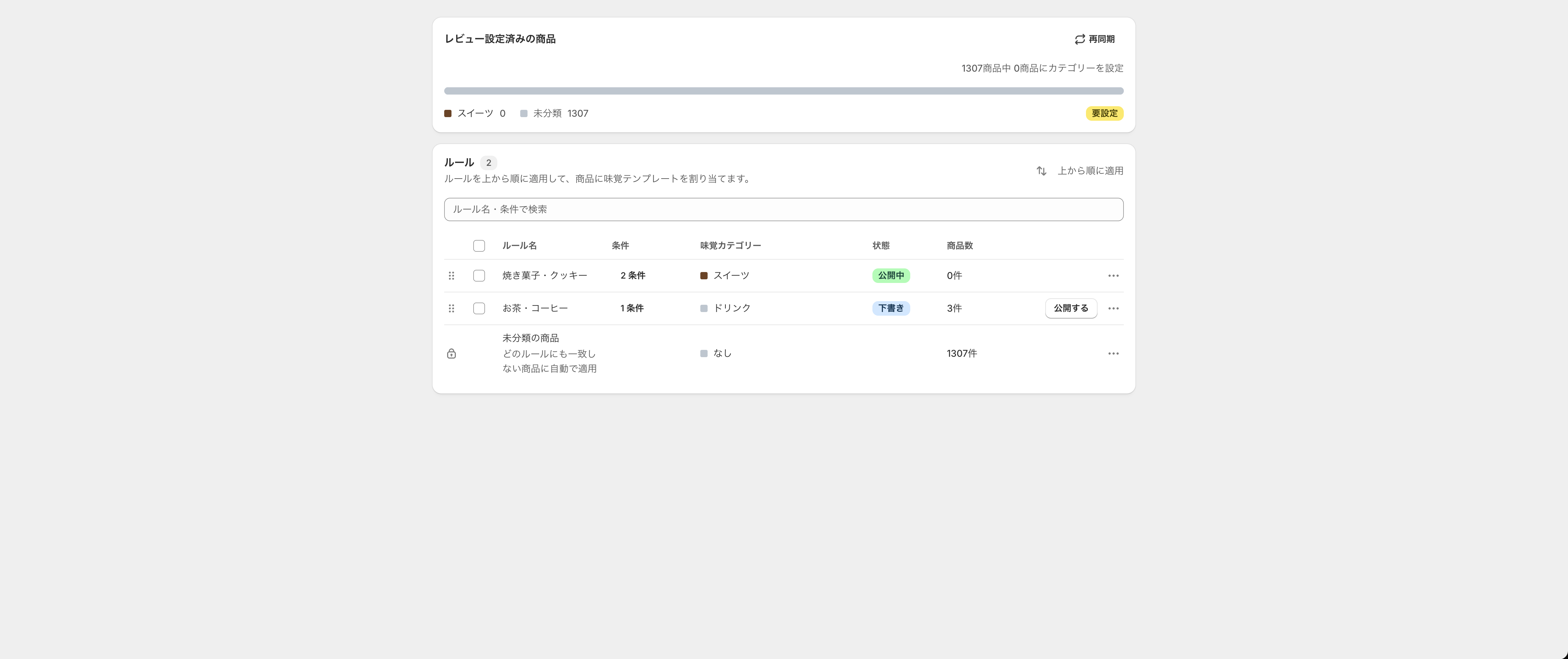Grab the drag handle of 焼き菓子・クッキー row
This screenshot has width=1568, height=659.
451,276
